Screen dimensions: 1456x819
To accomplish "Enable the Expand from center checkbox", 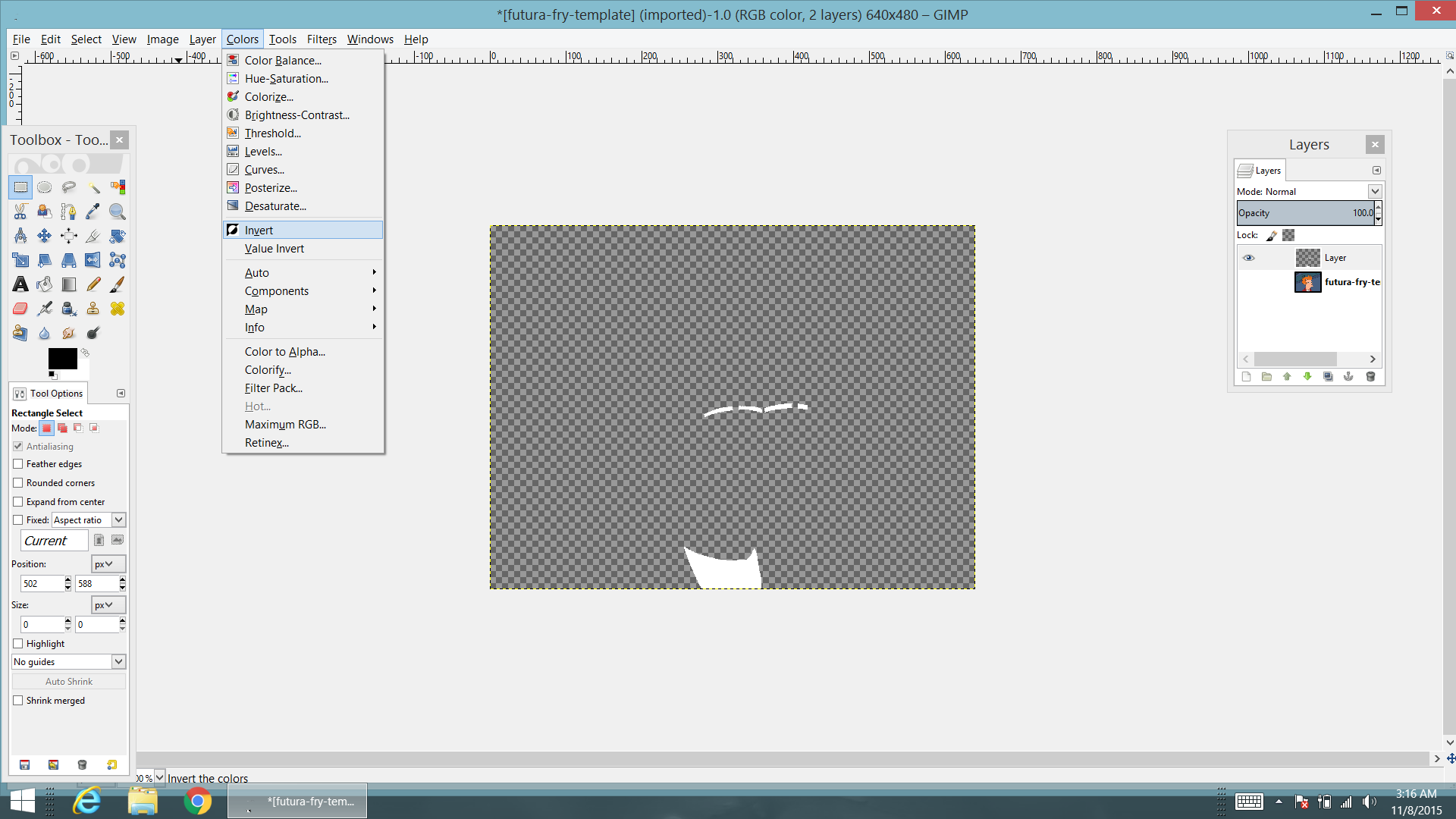I will click(18, 502).
